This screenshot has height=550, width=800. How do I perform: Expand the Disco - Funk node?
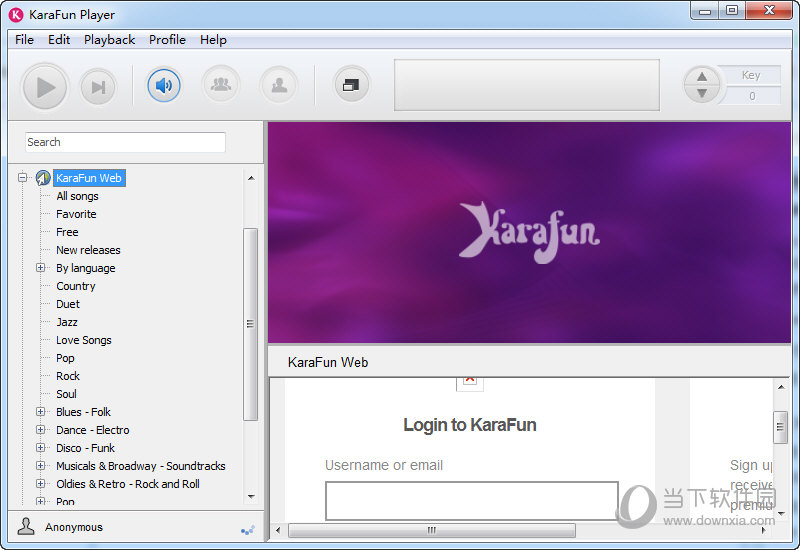coord(40,447)
